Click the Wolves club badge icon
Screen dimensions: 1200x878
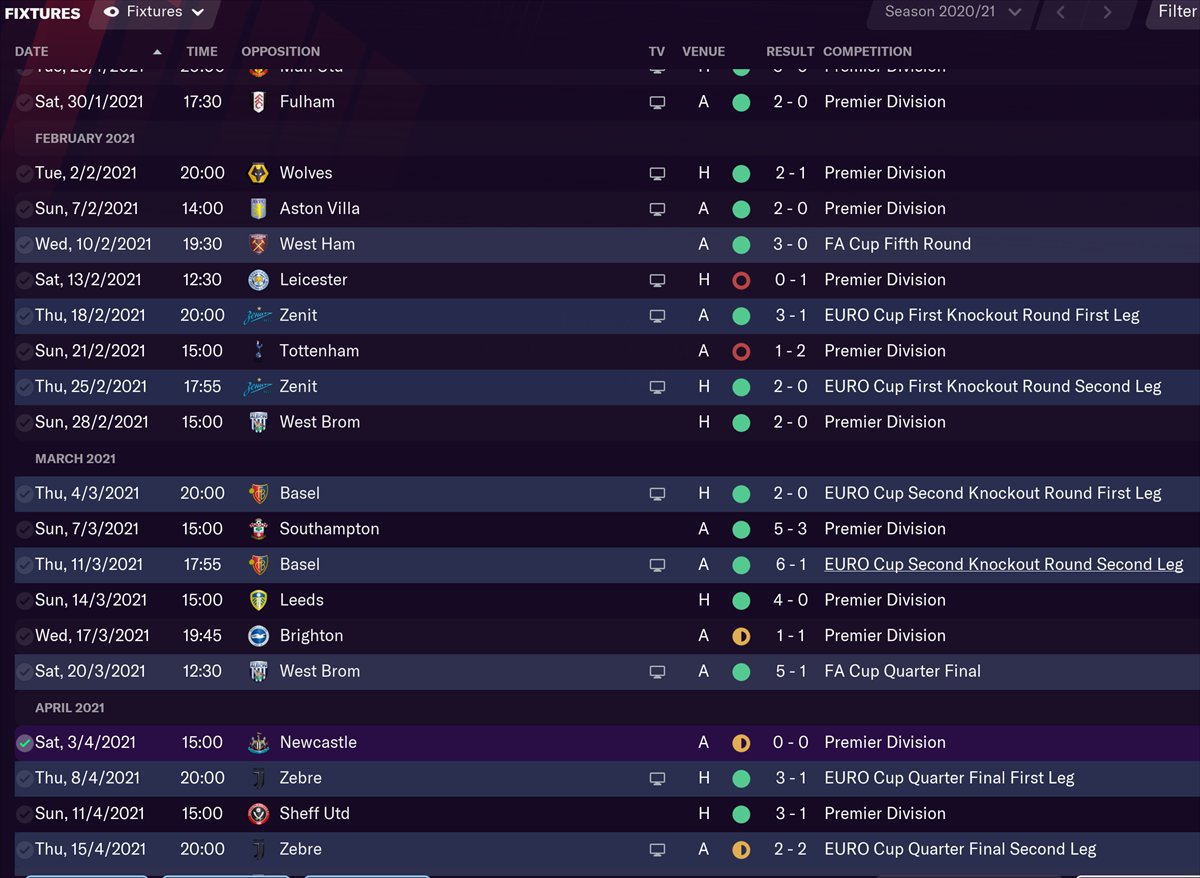(x=258, y=173)
